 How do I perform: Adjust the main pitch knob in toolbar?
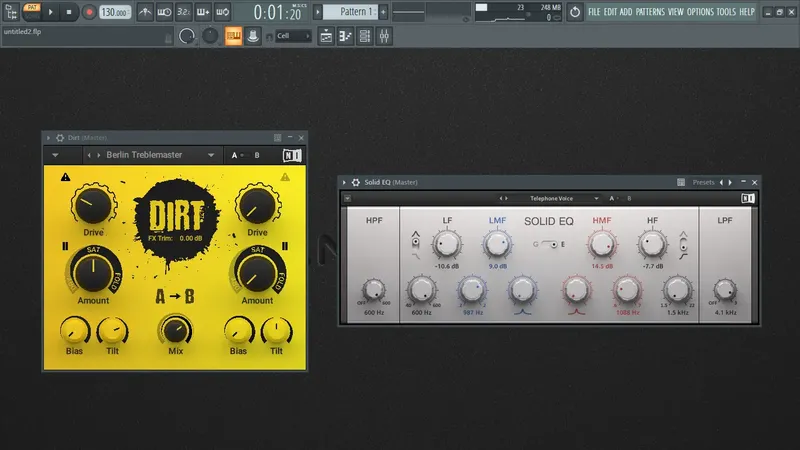pos(210,36)
